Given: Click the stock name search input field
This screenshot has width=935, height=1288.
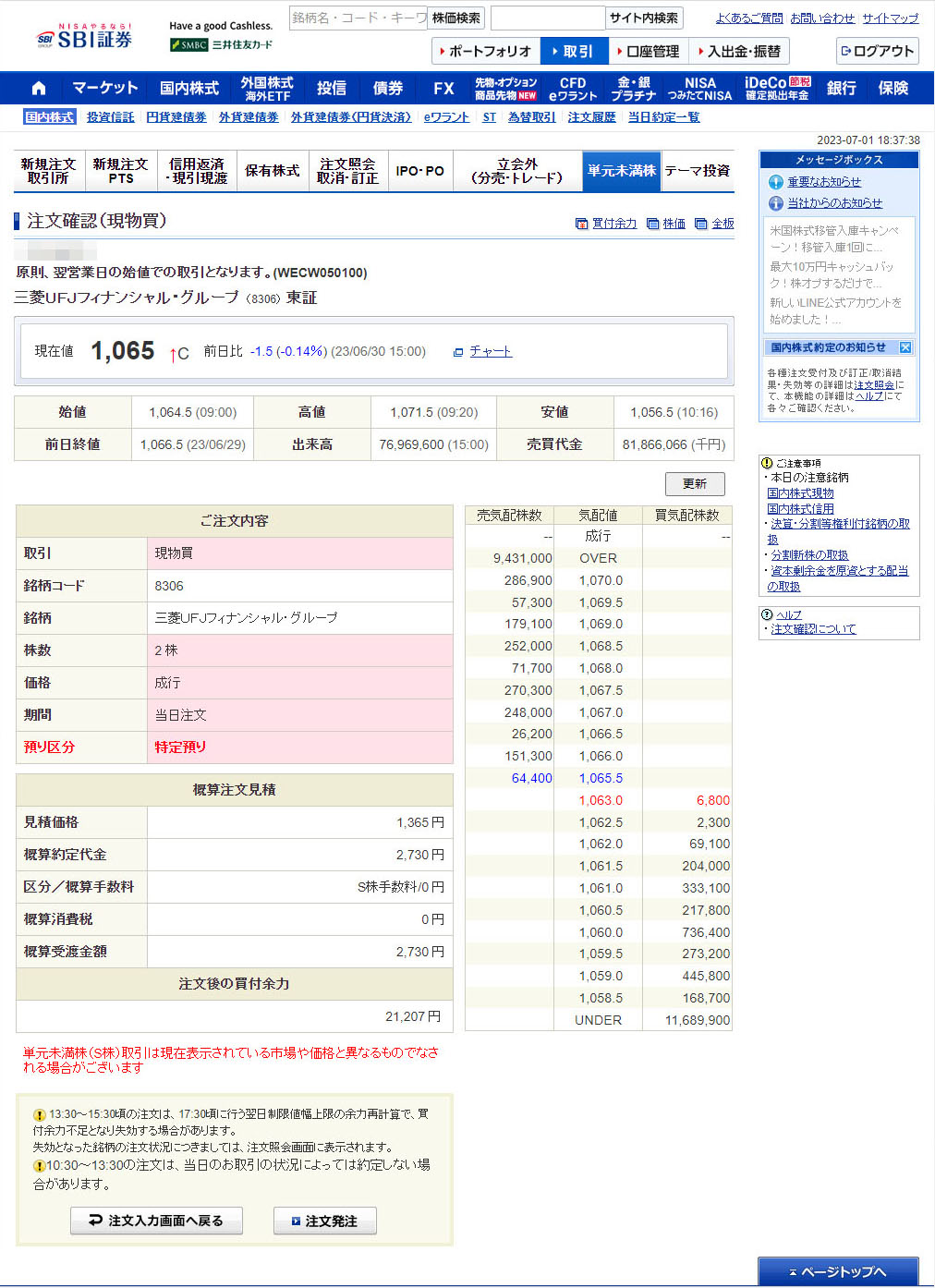Looking at the screenshot, I should click(x=358, y=18).
